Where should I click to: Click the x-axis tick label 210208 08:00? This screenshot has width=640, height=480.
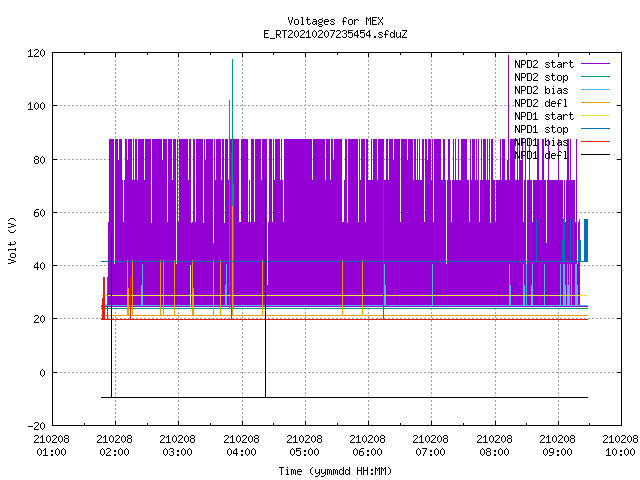point(494,446)
